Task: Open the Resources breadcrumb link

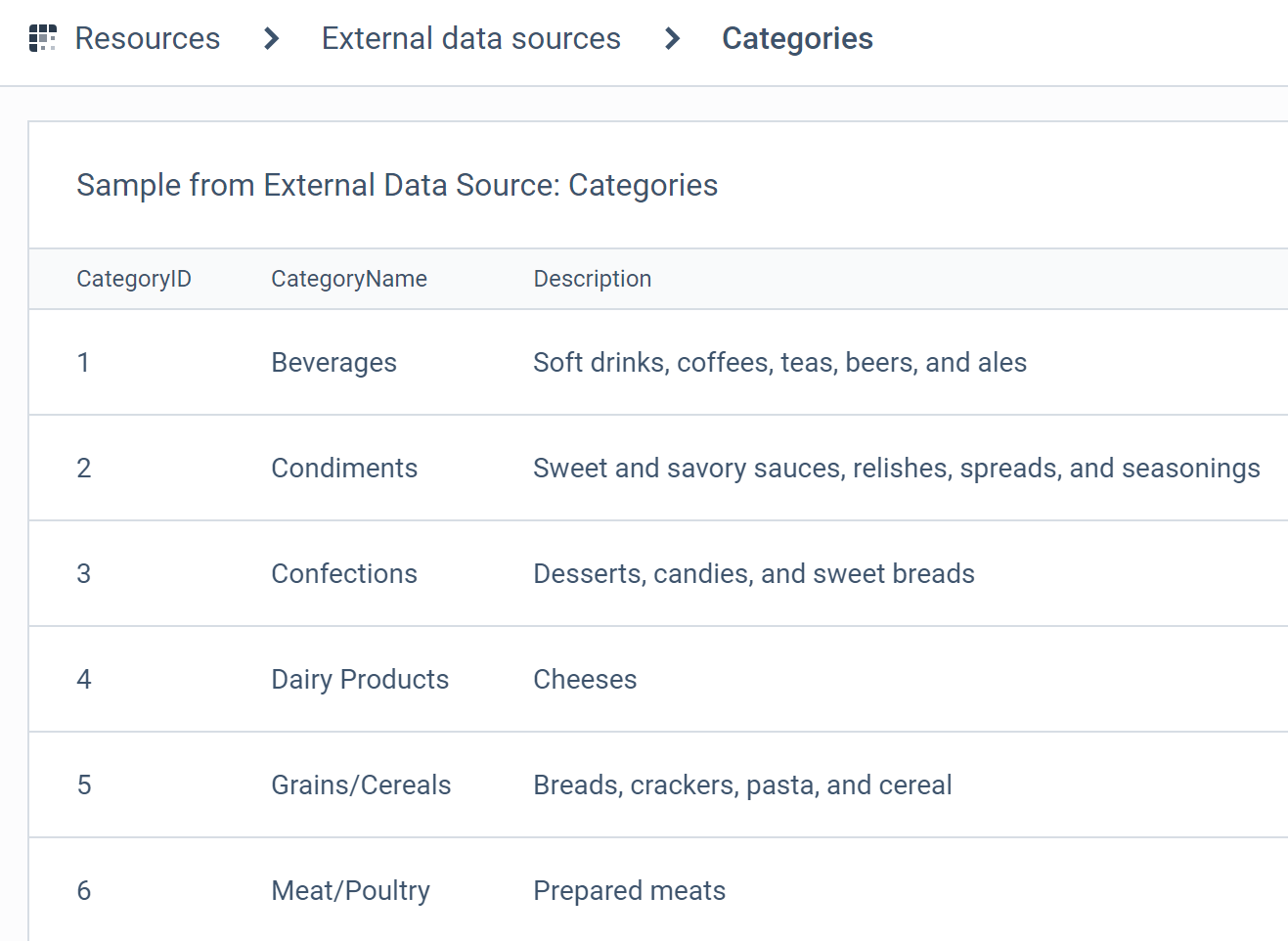Action: pyautogui.click(x=147, y=38)
